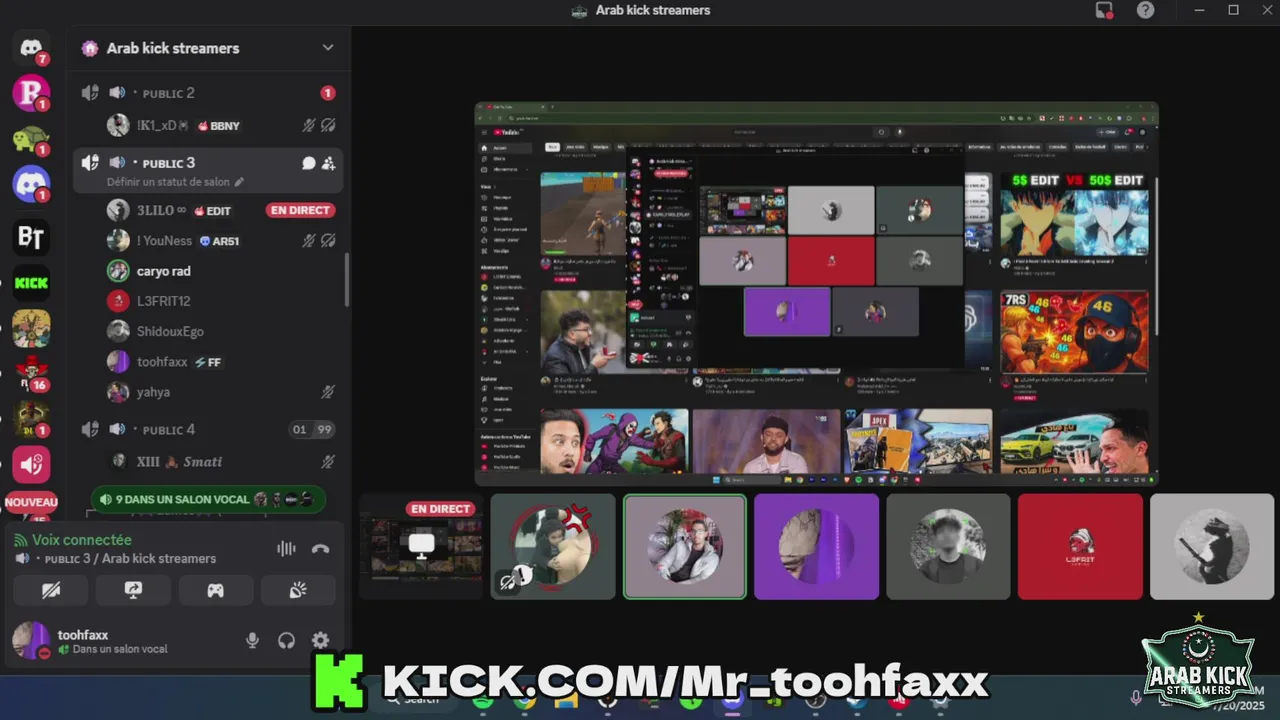Select the angry-emoji avatar participant tile
This screenshot has width=1280, height=720.
pyautogui.click(x=553, y=546)
